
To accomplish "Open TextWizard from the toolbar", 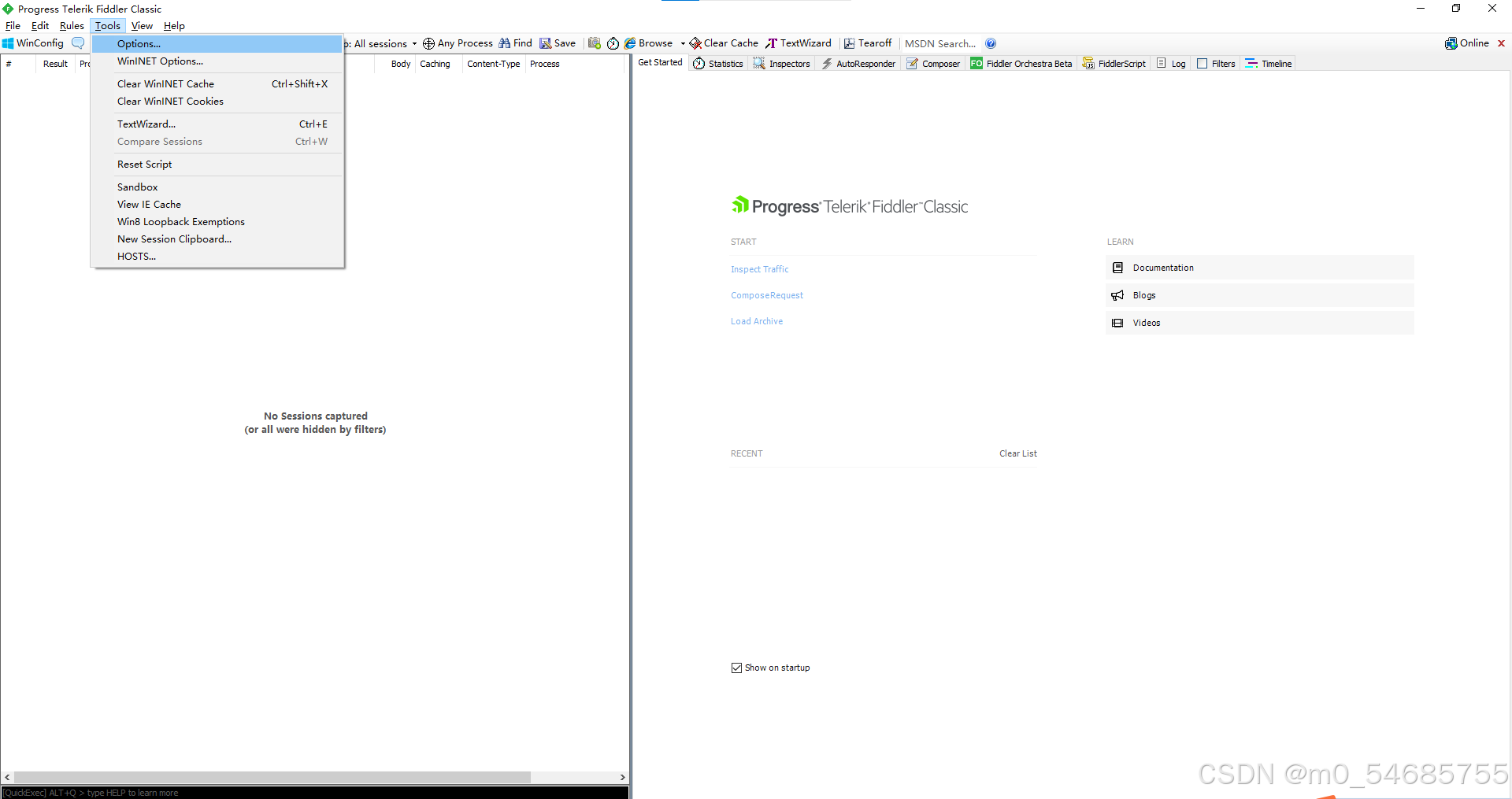I will click(799, 43).
